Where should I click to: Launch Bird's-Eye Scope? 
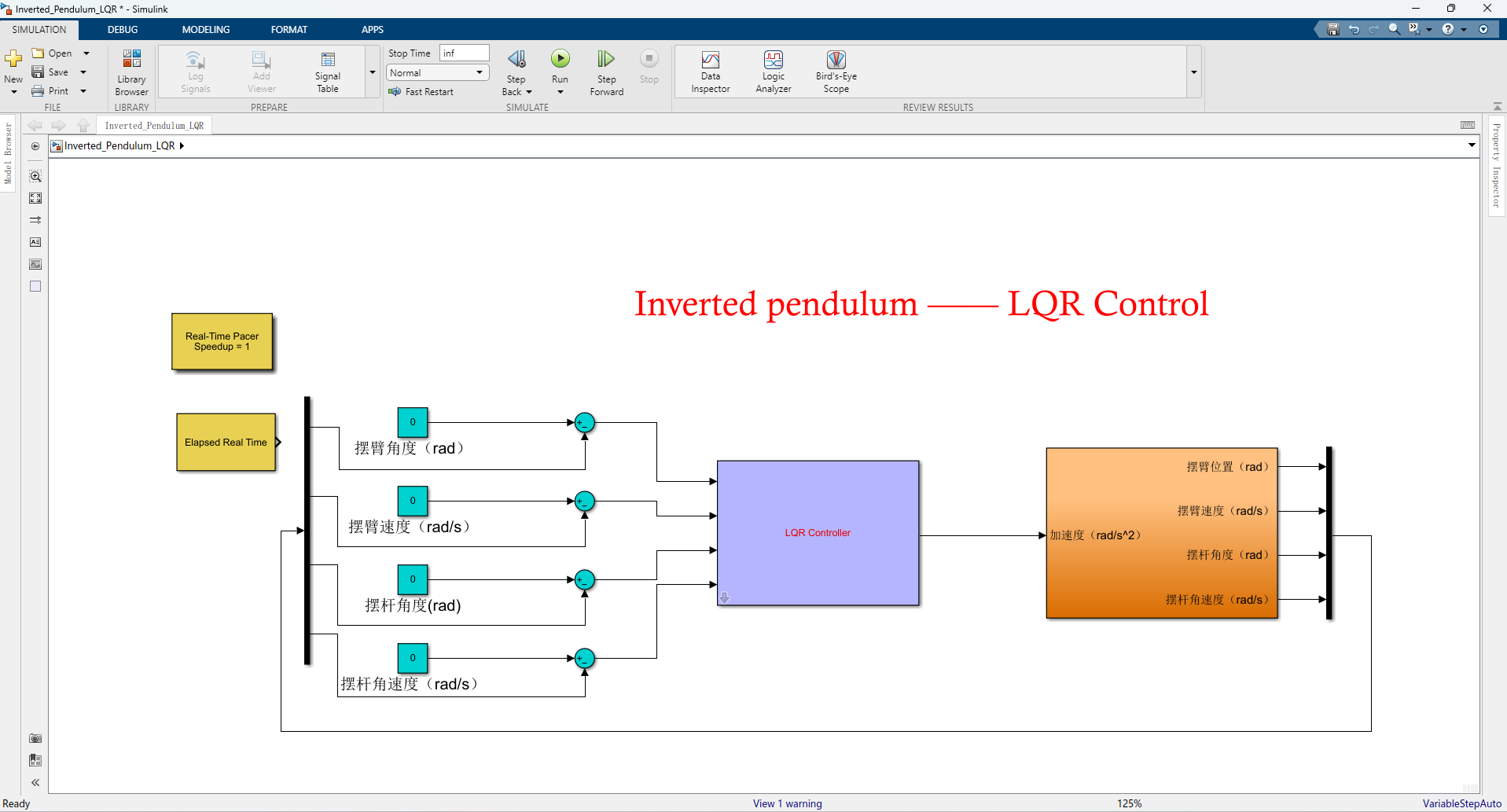coord(836,72)
